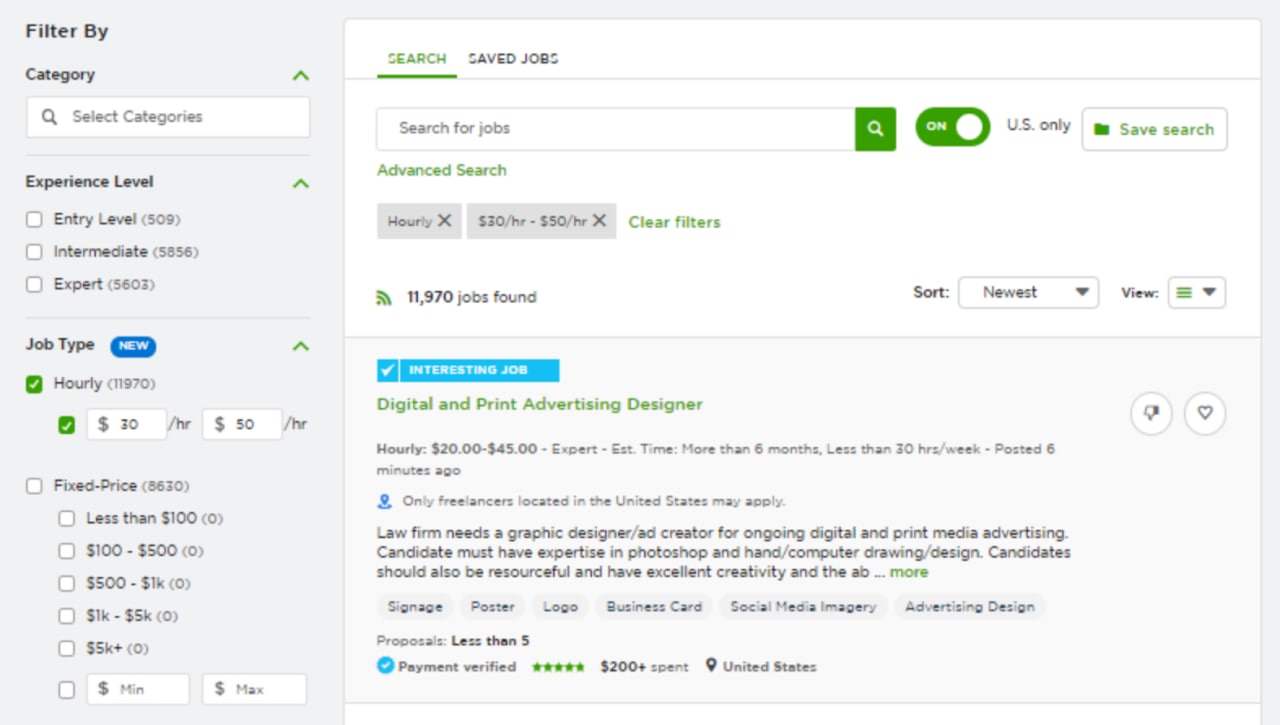
Task: Collapse the Category filter section
Action: click(x=301, y=76)
